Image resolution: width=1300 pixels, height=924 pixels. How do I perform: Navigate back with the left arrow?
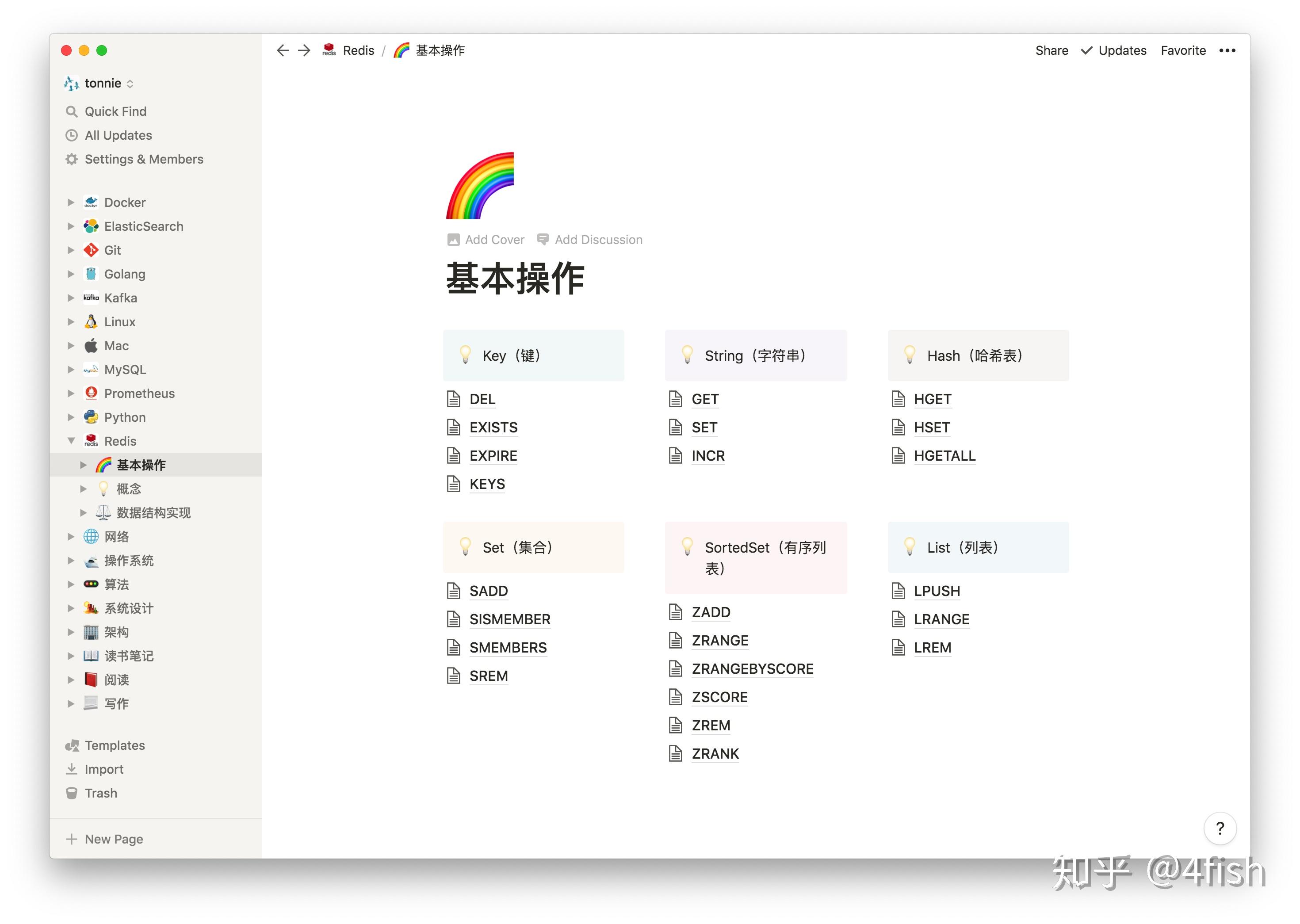pos(283,50)
